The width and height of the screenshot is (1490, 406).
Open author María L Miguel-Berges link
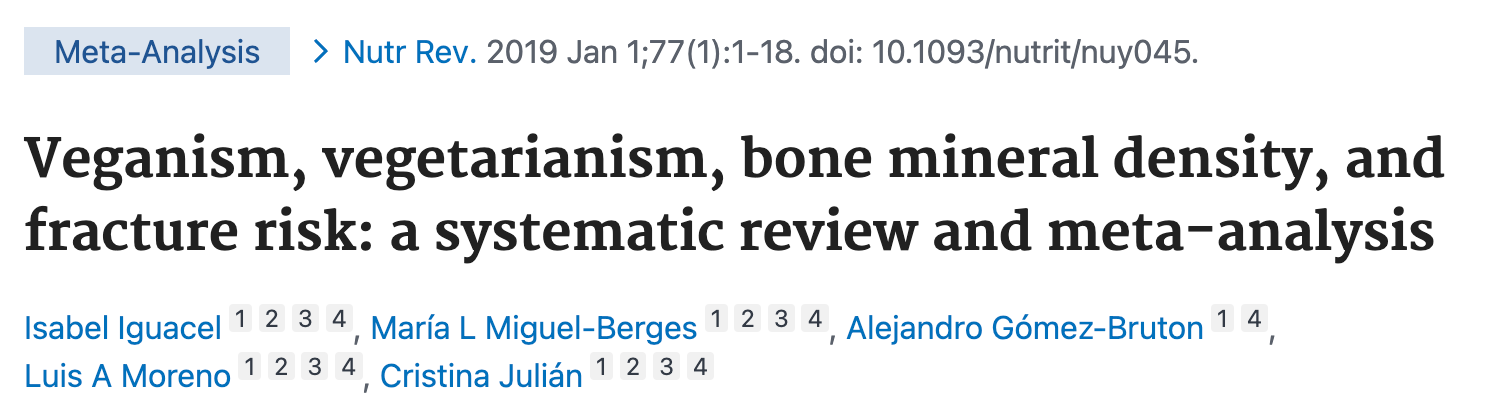pyautogui.click(x=534, y=327)
